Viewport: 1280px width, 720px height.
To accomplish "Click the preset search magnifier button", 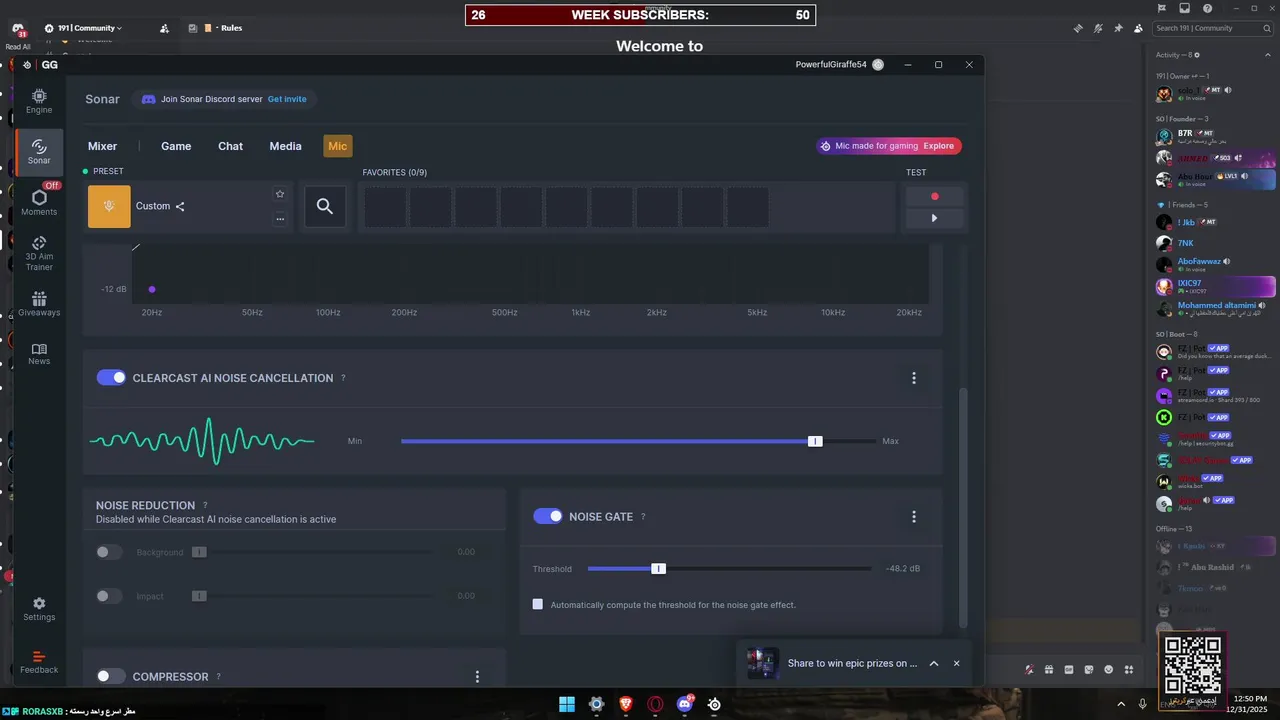I will point(325,206).
